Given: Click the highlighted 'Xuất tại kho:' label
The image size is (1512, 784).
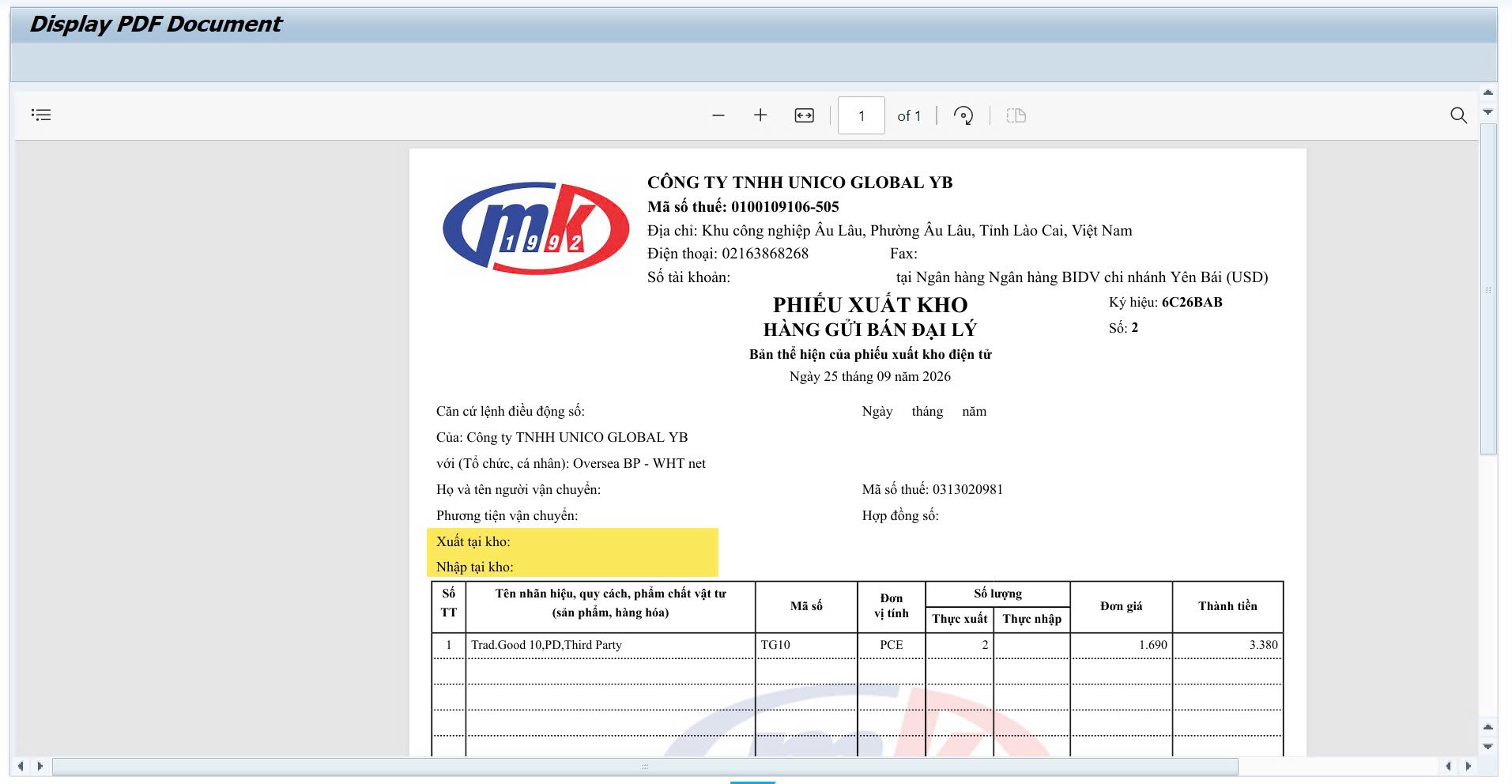Looking at the screenshot, I should 473,541.
